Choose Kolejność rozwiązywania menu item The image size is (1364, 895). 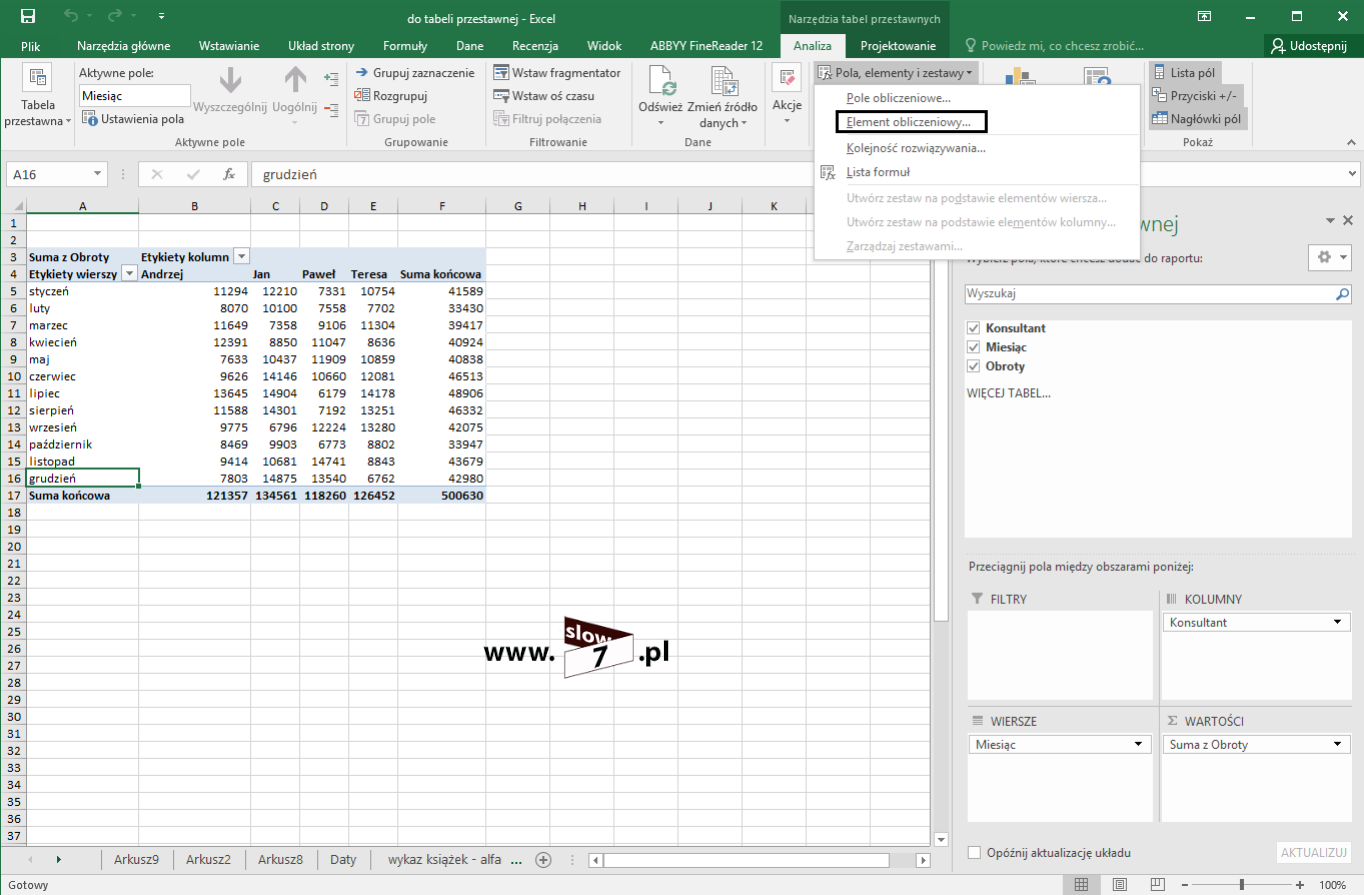point(916,148)
